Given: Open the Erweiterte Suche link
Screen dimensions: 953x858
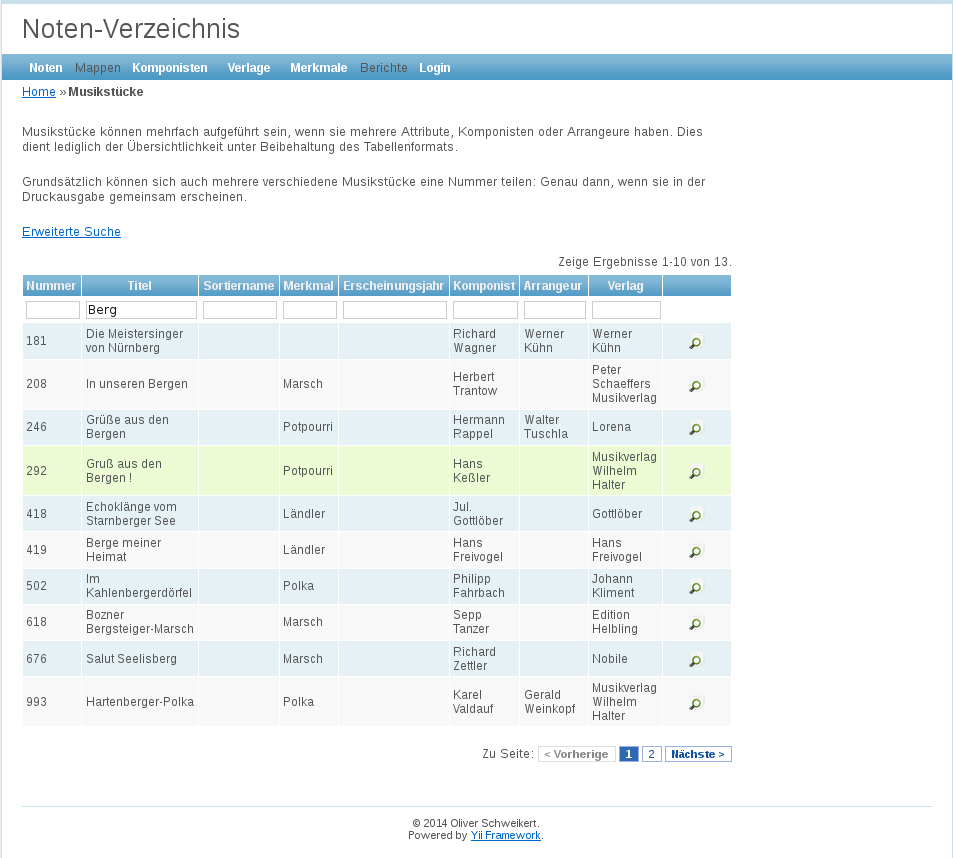Looking at the screenshot, I should tap(70, 231).
